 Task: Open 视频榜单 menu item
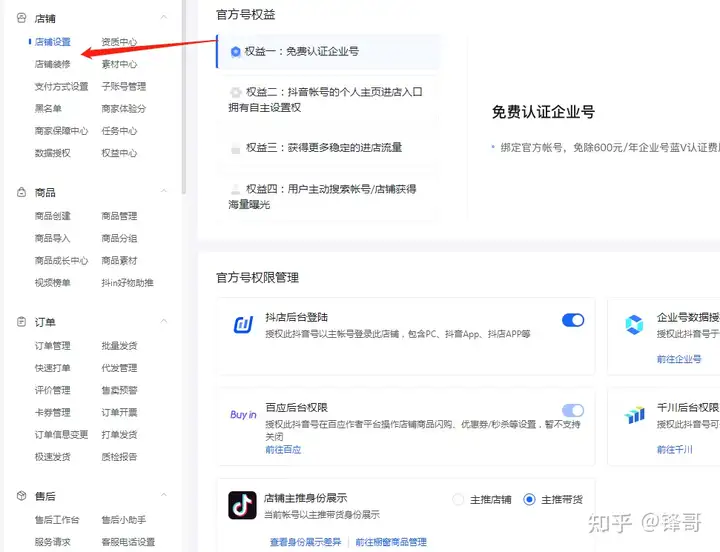pyautogui.click(x=53, y=282)
